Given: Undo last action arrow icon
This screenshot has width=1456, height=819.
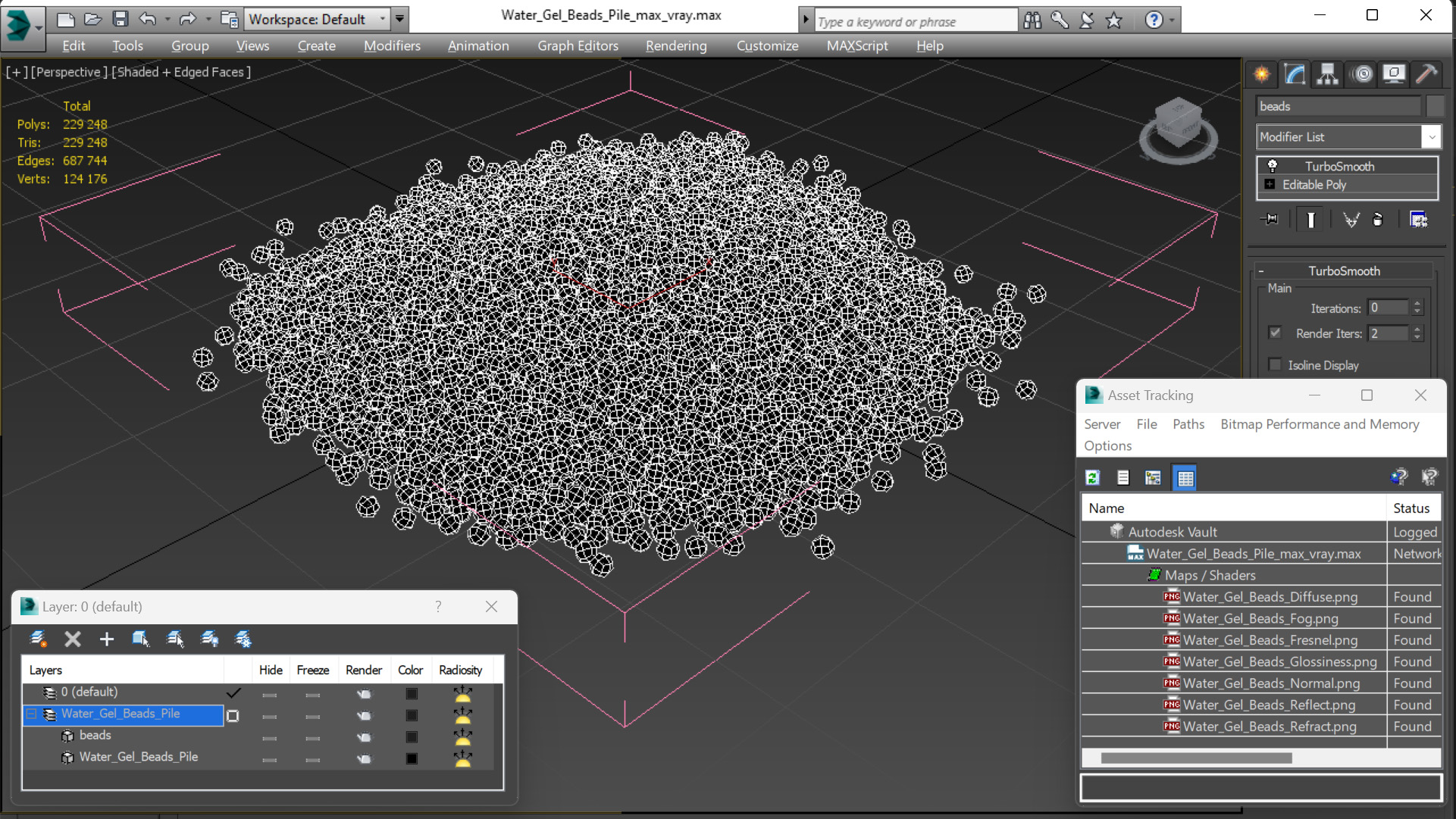Looking at the screenshot, I should pyautogui.click(x=147, y=19).
